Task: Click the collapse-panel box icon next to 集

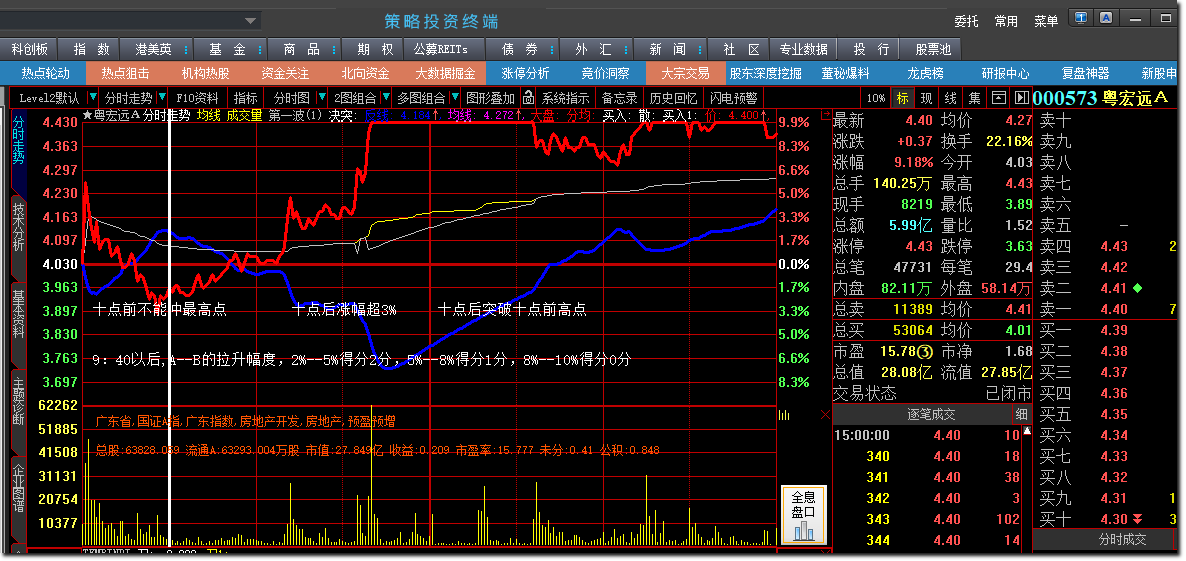Action: point(999,98)
